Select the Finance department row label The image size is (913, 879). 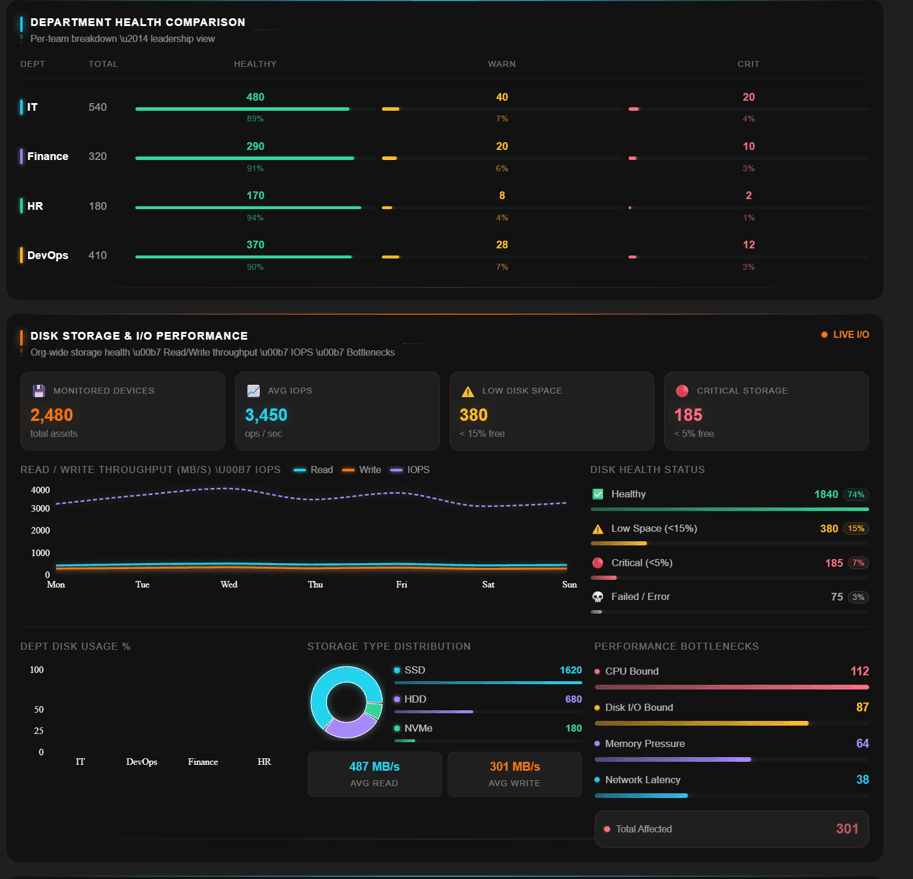click(48, 156)
